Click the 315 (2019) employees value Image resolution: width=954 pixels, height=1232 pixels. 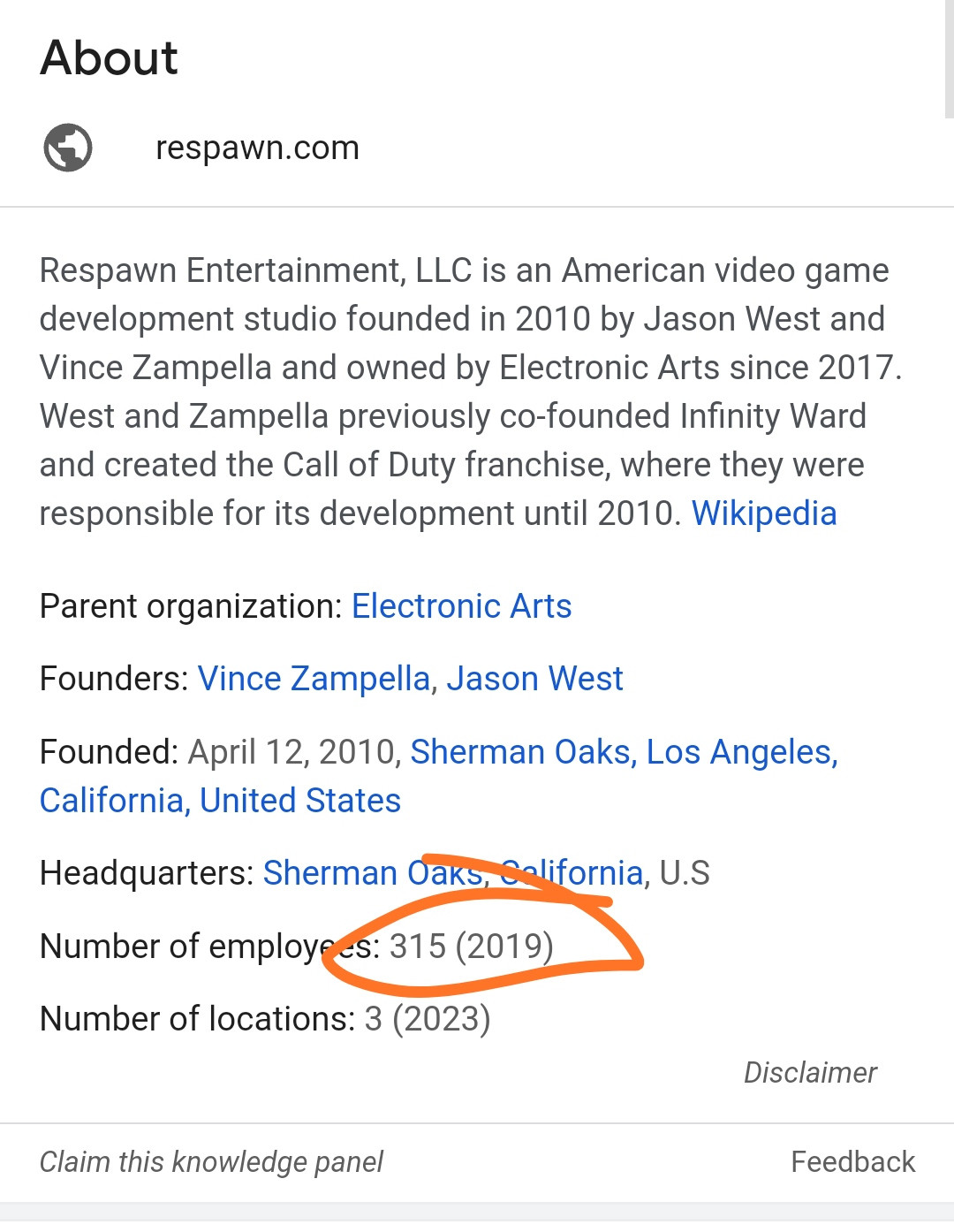[x=472, y=947]
